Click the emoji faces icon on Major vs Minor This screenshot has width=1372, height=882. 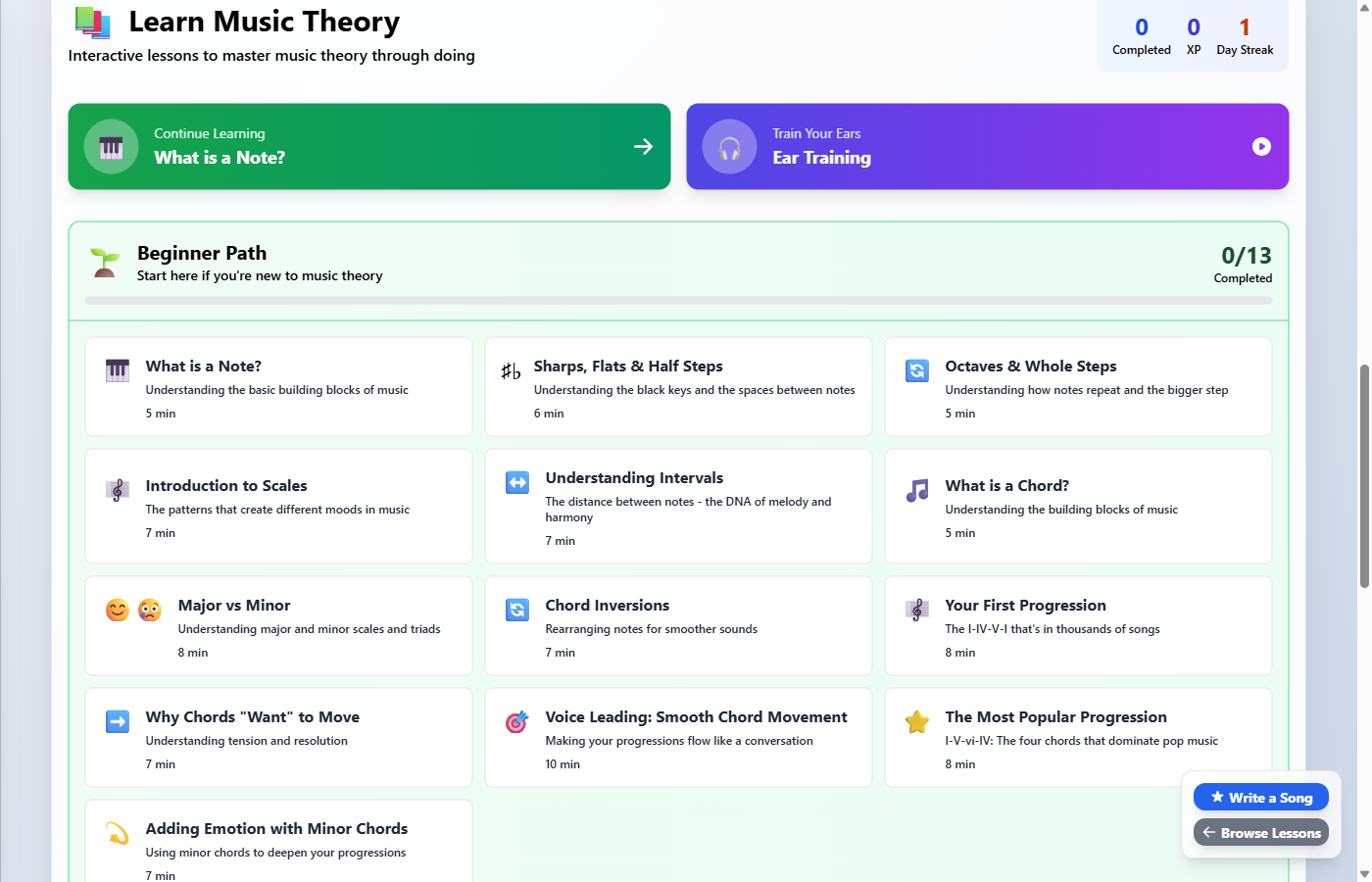[128, 610]
